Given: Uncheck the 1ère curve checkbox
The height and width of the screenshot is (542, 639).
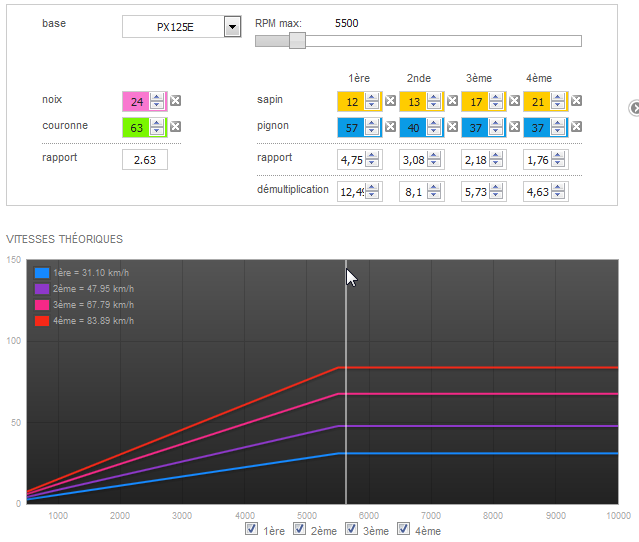Looking at the screenshot, I should (251, 529).
